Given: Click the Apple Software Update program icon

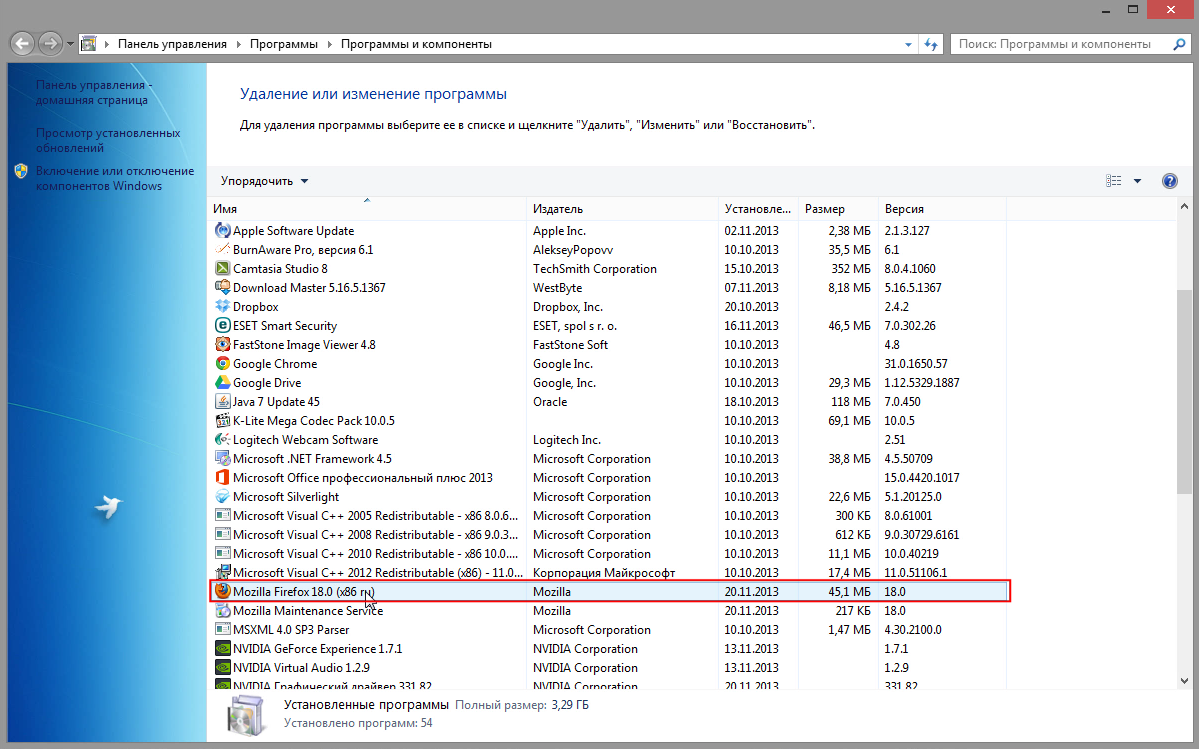Looking at the screenshot, I should coord(223,230).
